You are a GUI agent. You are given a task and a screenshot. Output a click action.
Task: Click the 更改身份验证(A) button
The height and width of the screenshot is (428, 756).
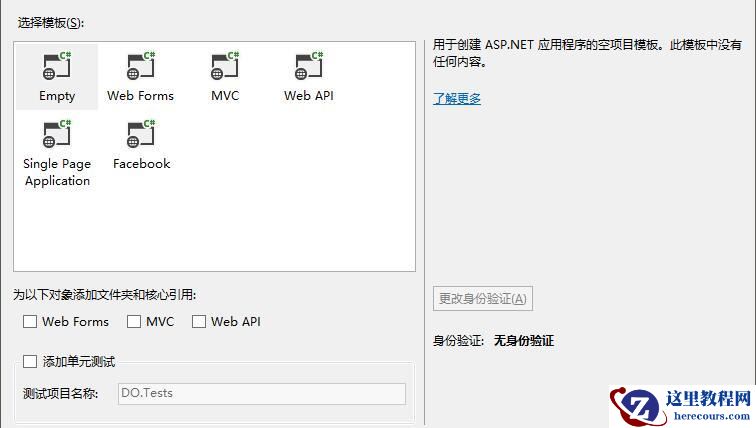pos(483,299)
